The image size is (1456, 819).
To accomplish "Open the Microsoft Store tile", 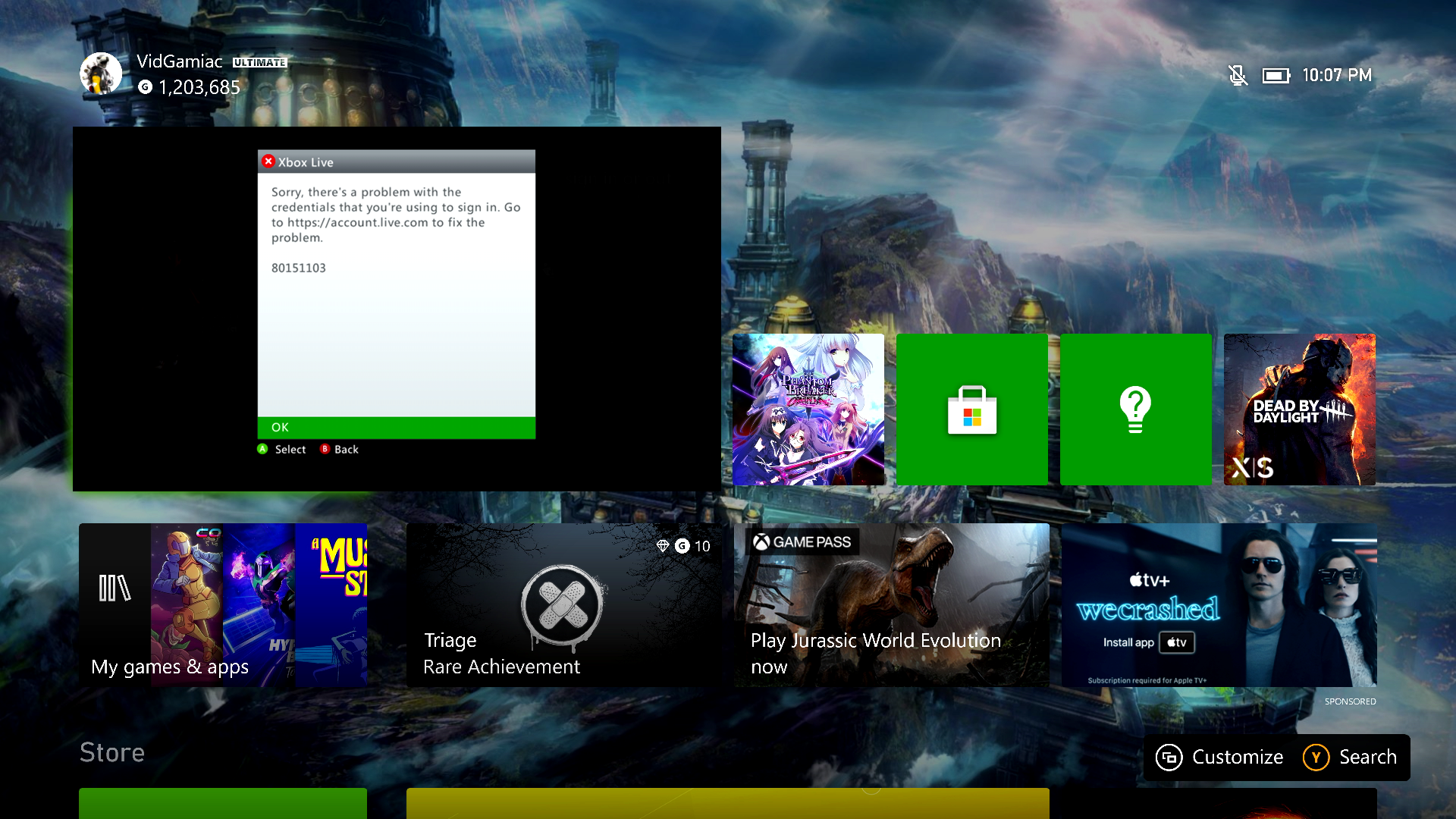I will 972,409.
